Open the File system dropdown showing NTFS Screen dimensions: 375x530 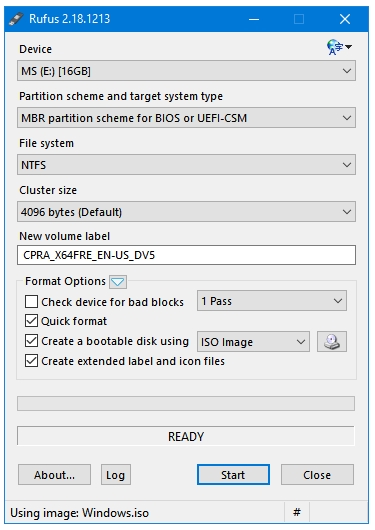coord(186,165)
